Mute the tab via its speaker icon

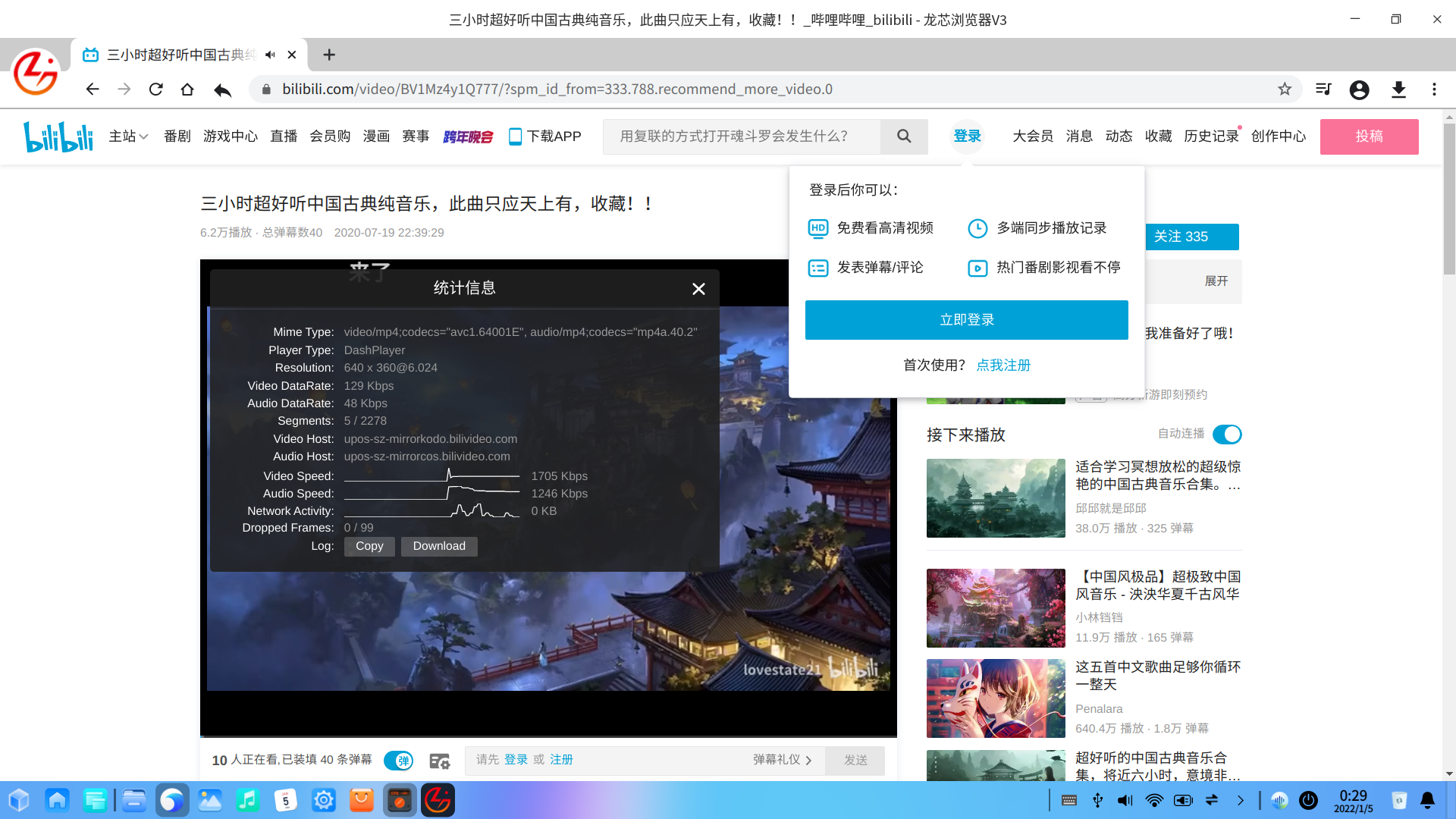[x=270, y=55]
